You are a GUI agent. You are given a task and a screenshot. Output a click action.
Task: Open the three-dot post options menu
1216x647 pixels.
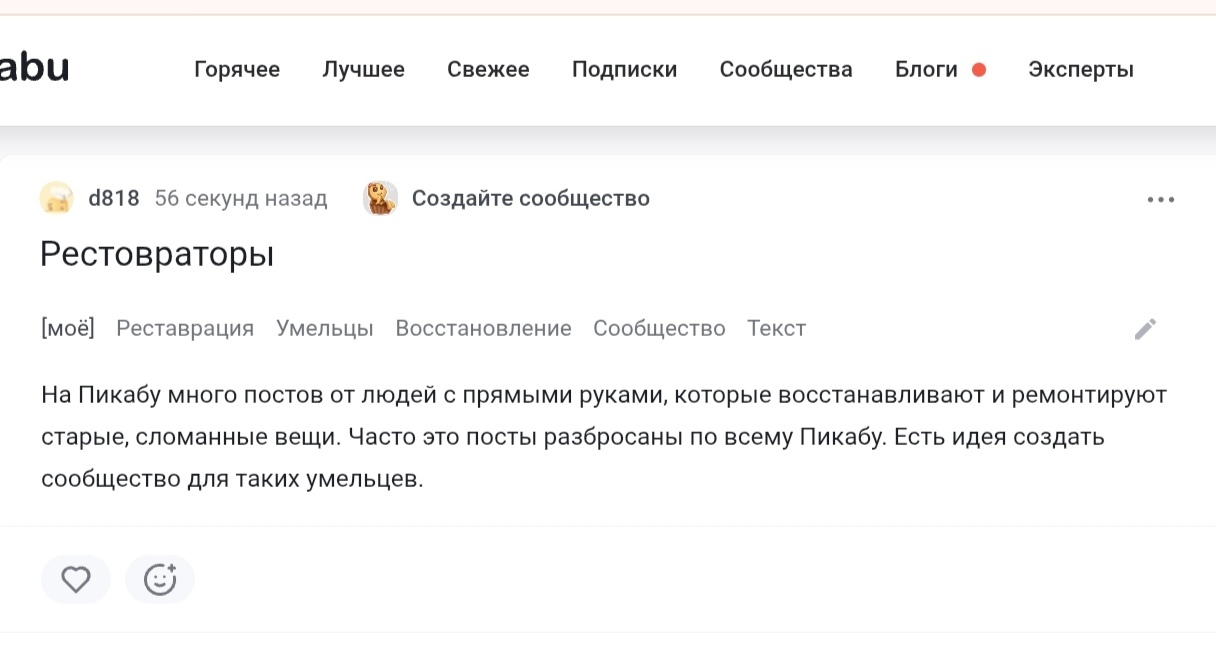click(x=1161, y=200)
